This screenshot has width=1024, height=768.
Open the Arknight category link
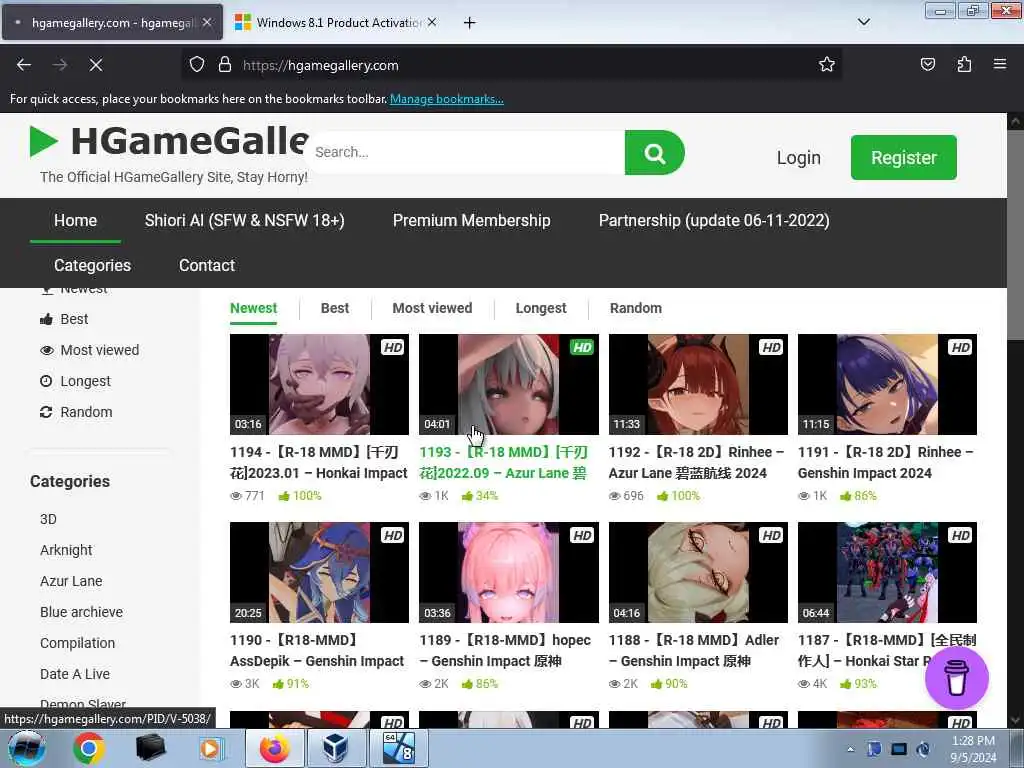click(66, 550)
